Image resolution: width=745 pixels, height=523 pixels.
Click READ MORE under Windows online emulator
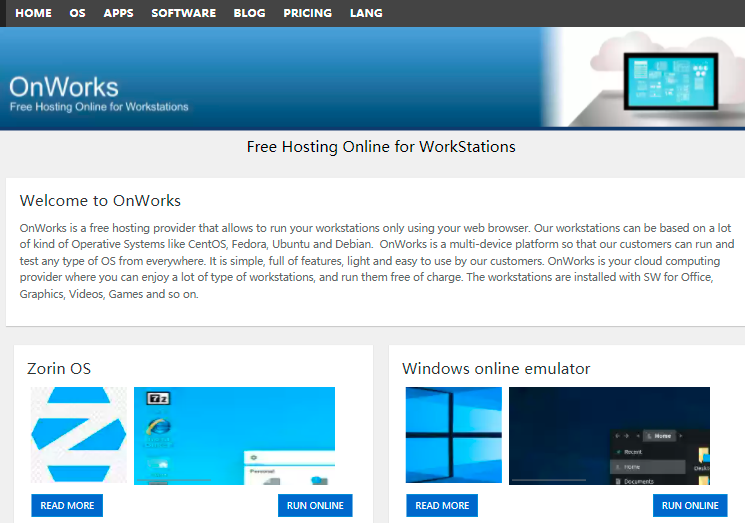pyautogui.click(x=442, y=505)
